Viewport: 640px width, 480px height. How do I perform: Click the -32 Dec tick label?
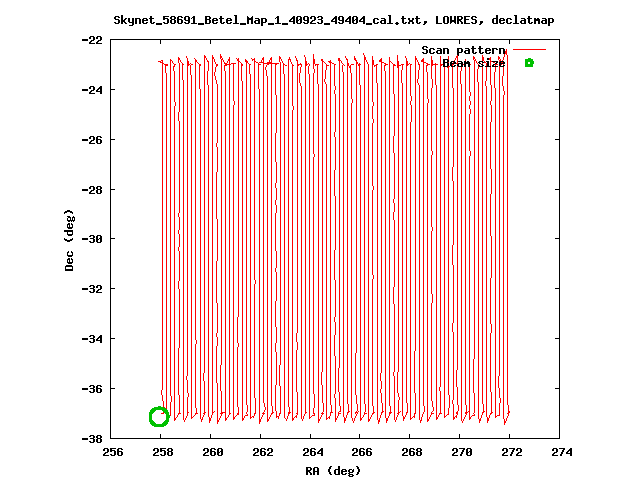tap(92, 289)
